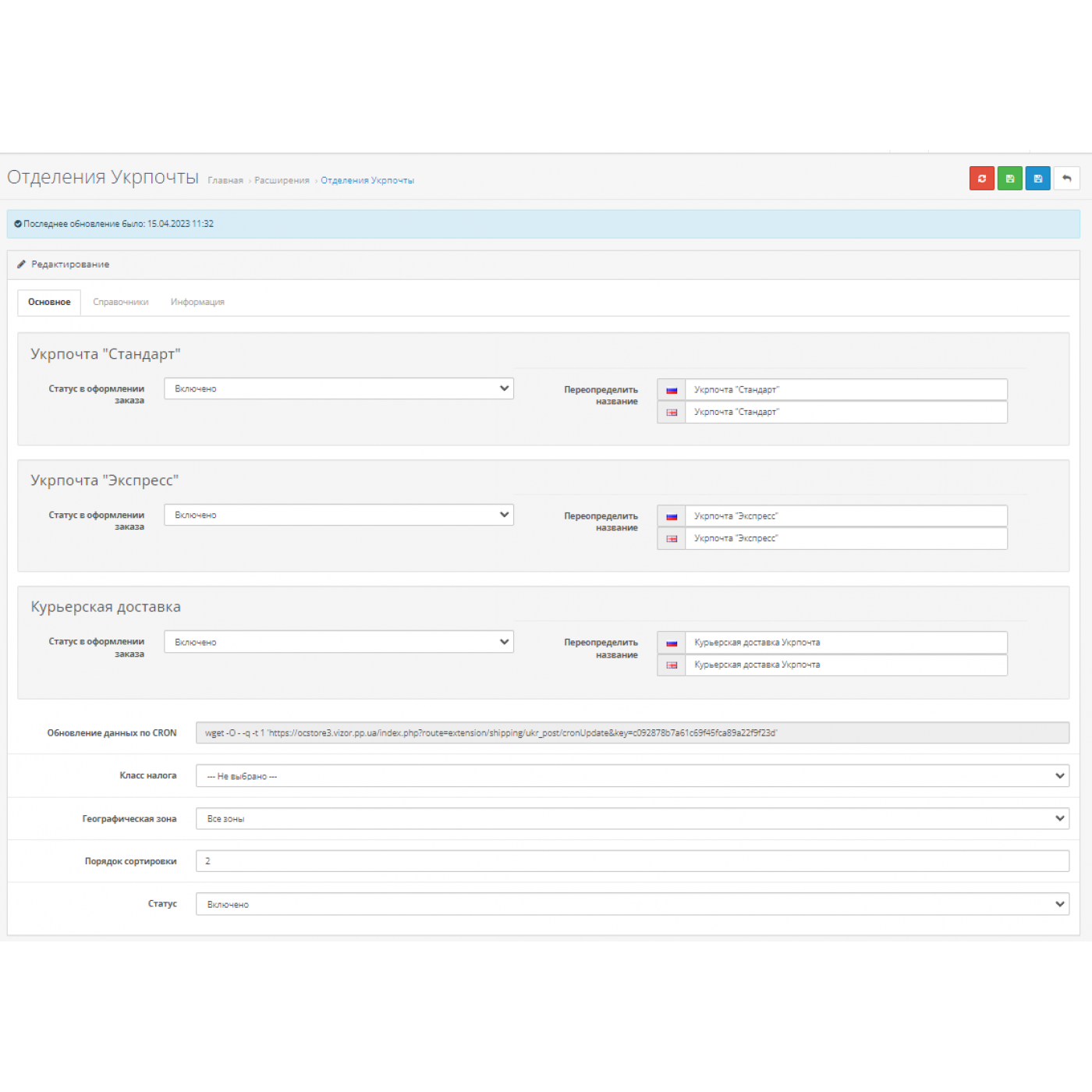Switch to the Справочники tab
This screenshot has width=1092, height=1092.
click(x=121, y=302)
